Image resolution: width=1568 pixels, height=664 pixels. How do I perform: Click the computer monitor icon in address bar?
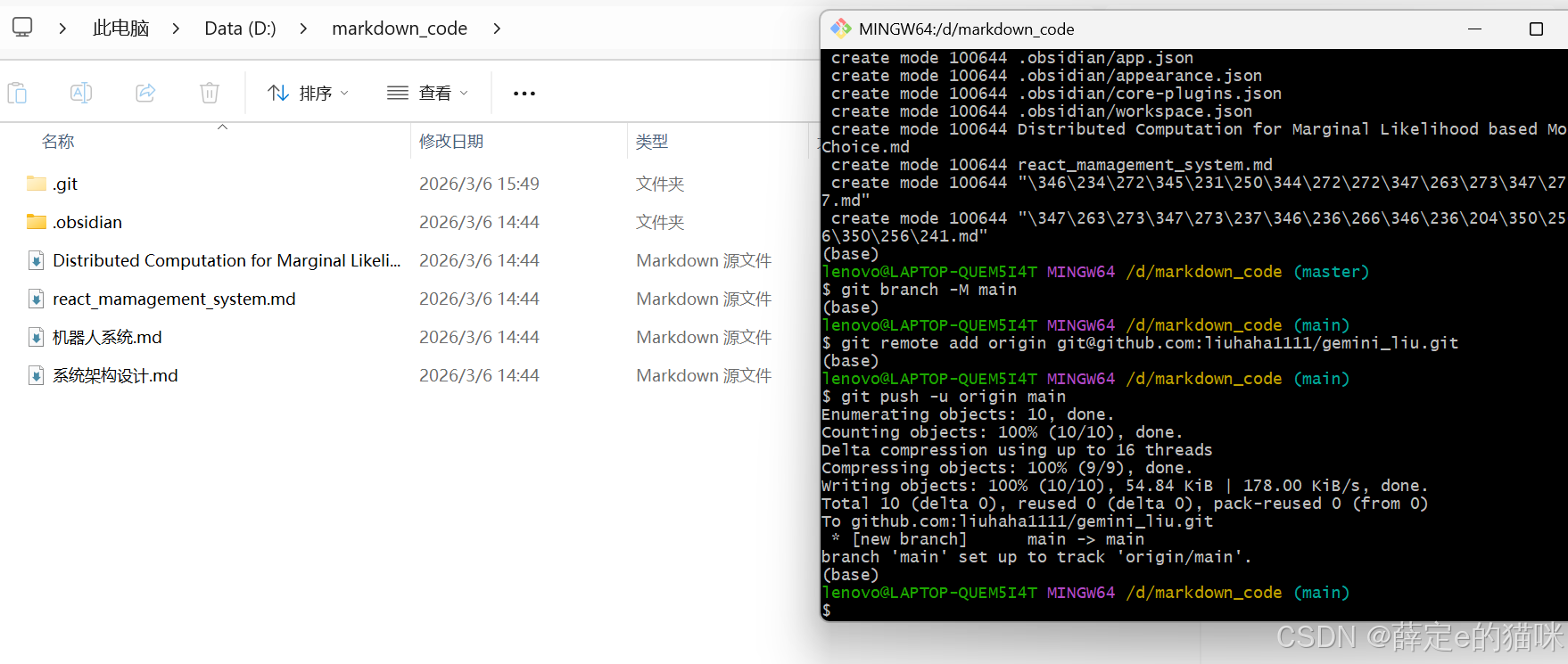pyautogui.click(x=22, y=28)
